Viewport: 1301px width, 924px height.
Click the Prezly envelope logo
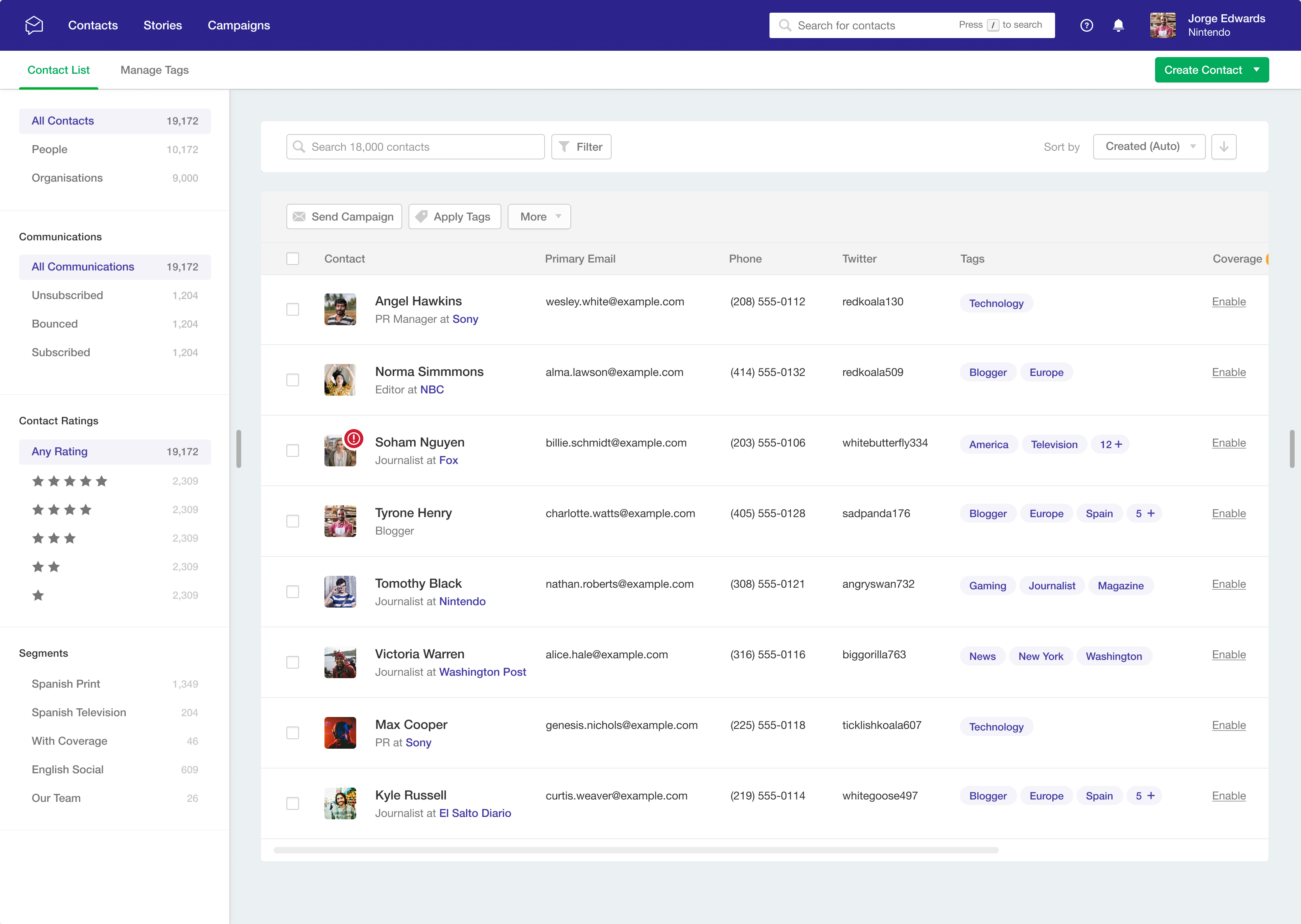(34, 25)
